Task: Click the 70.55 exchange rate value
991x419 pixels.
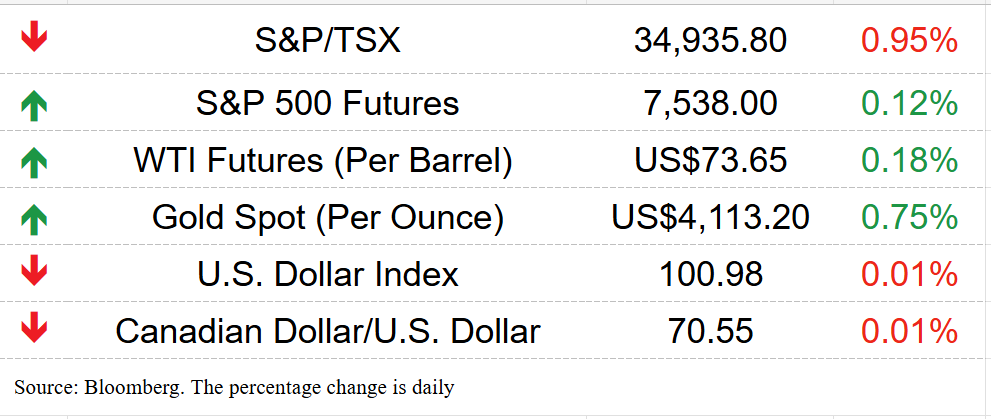Action: click(x=710, y=331)
